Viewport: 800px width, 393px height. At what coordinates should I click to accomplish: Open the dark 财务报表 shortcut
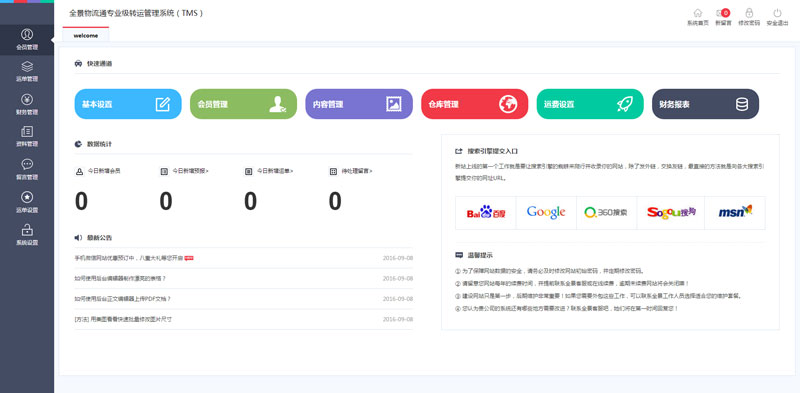coord(706,104)
